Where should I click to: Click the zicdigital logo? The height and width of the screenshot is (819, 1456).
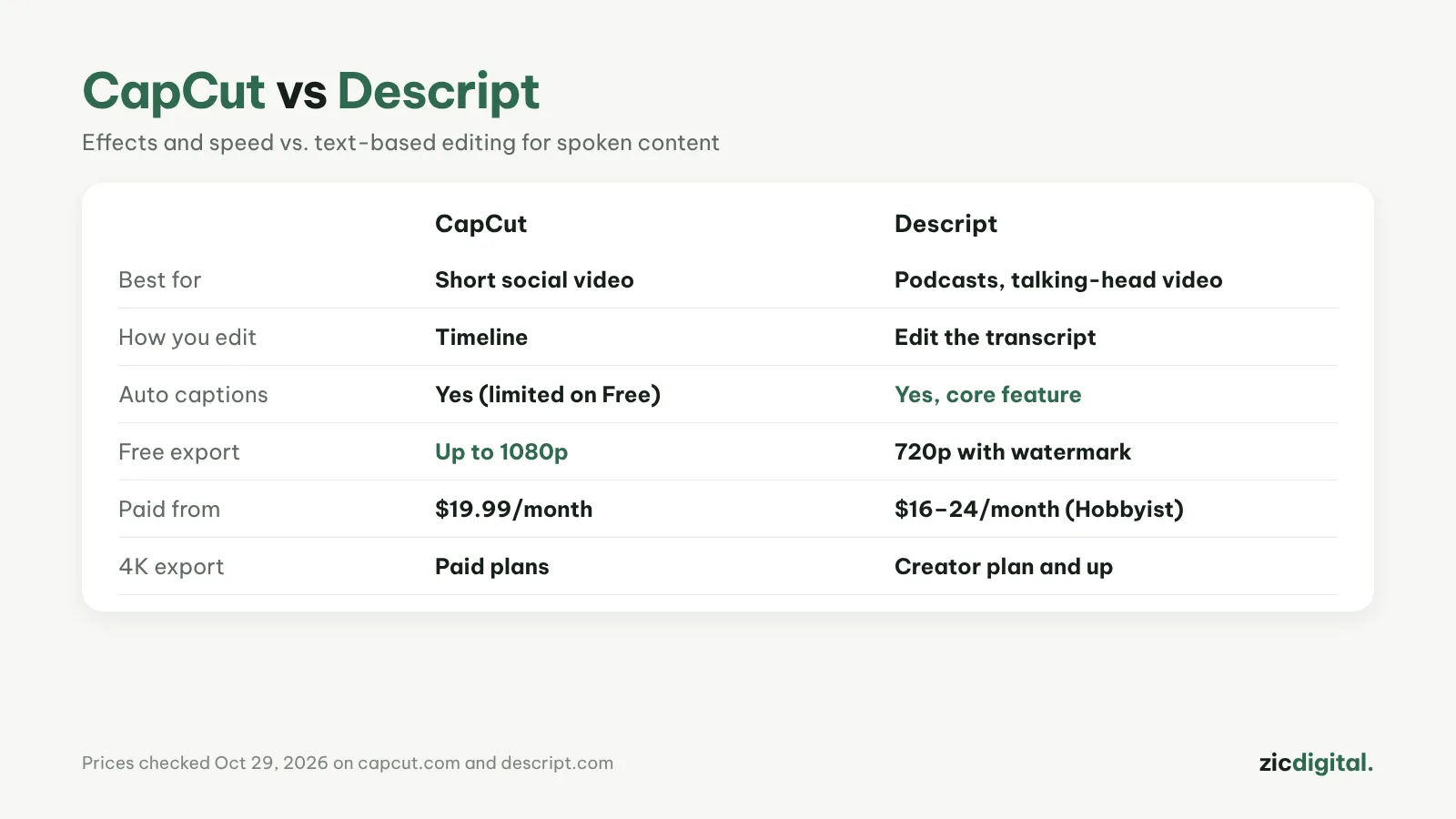click(x=1316, y=763)
